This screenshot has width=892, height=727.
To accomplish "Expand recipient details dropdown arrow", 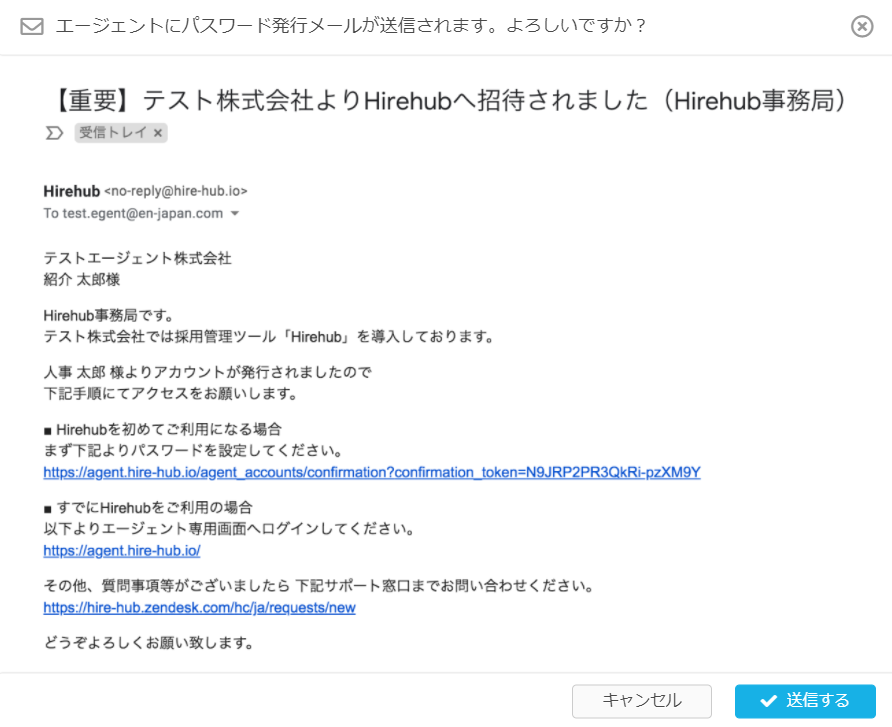I will (235, 214).
